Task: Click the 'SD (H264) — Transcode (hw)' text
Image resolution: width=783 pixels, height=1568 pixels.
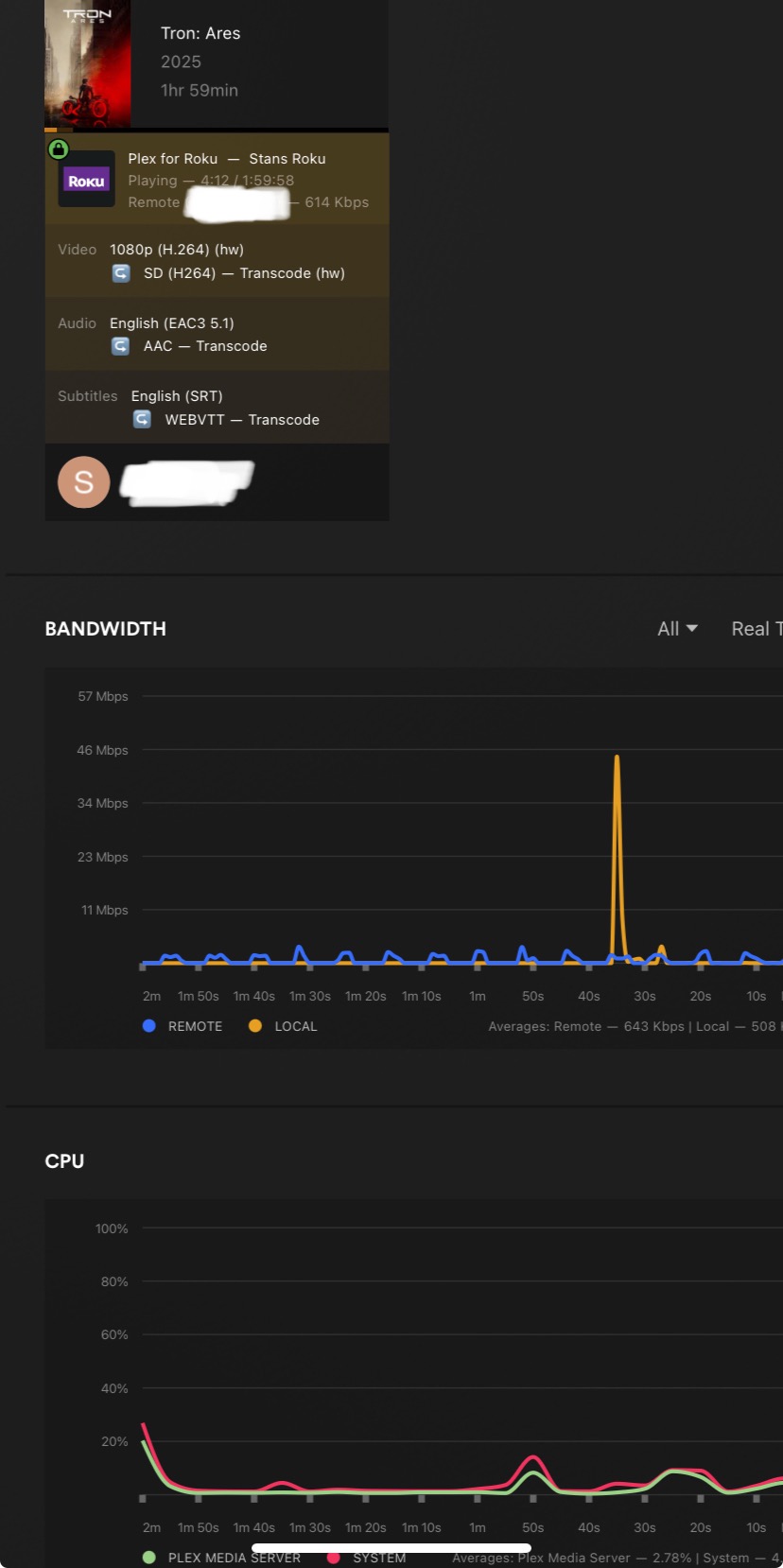Action: 244,273
